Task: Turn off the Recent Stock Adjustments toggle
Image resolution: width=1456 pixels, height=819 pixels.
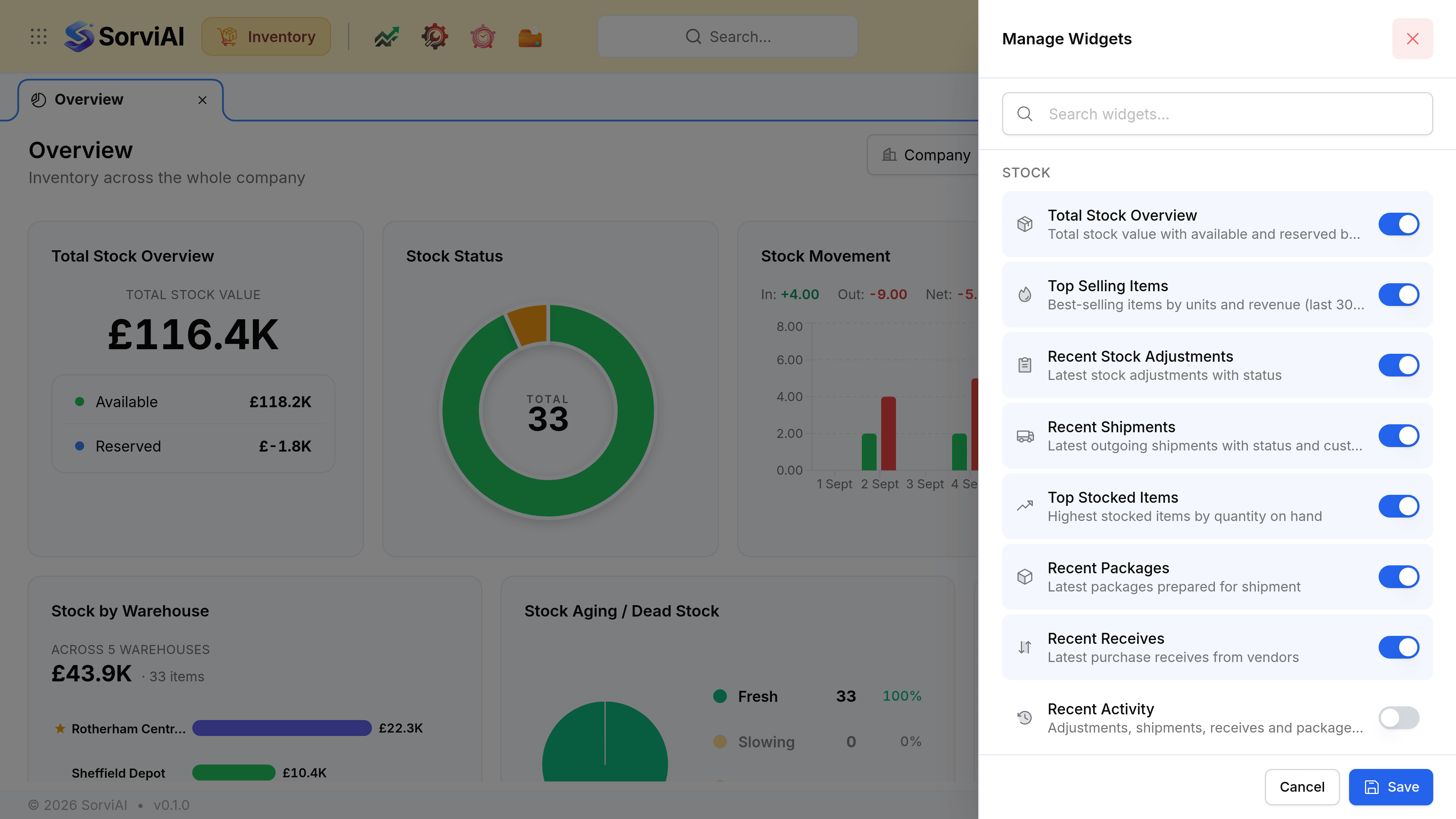Action: (x=1398, y=365)
